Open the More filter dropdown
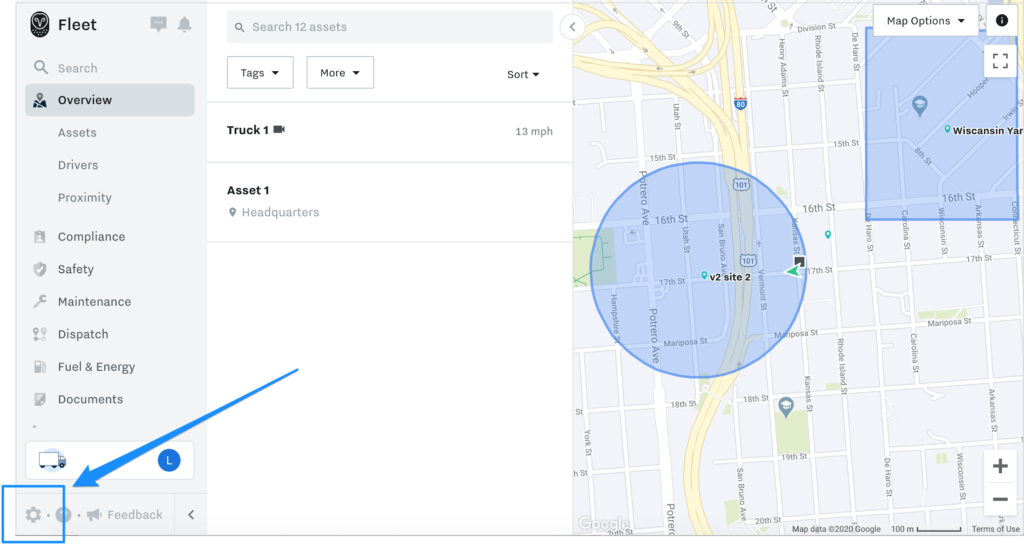Viewport: 1024px width, 544px height. 340,72
